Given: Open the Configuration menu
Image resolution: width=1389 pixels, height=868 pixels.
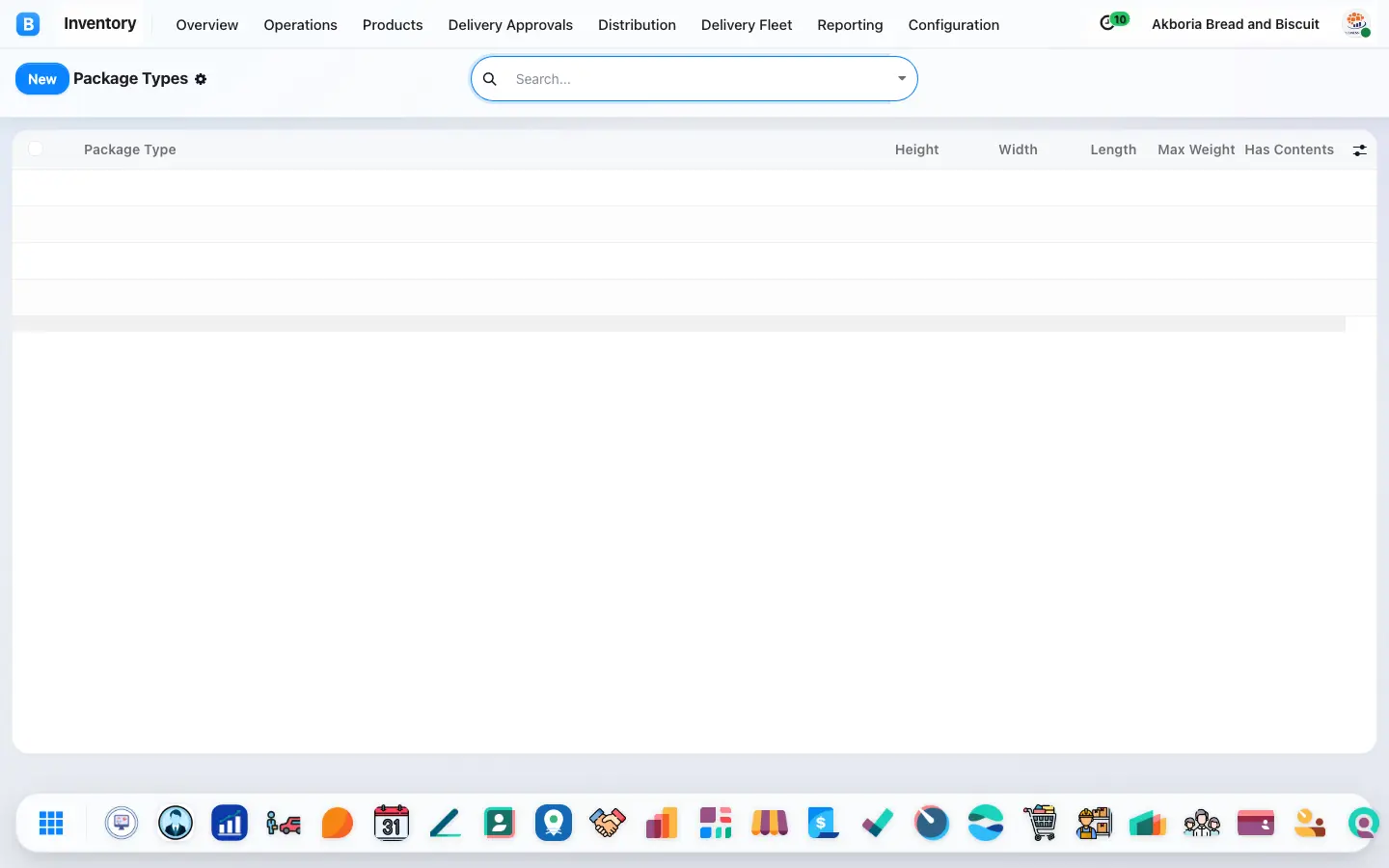Looking at the screenshot, I should coord(954,25).
